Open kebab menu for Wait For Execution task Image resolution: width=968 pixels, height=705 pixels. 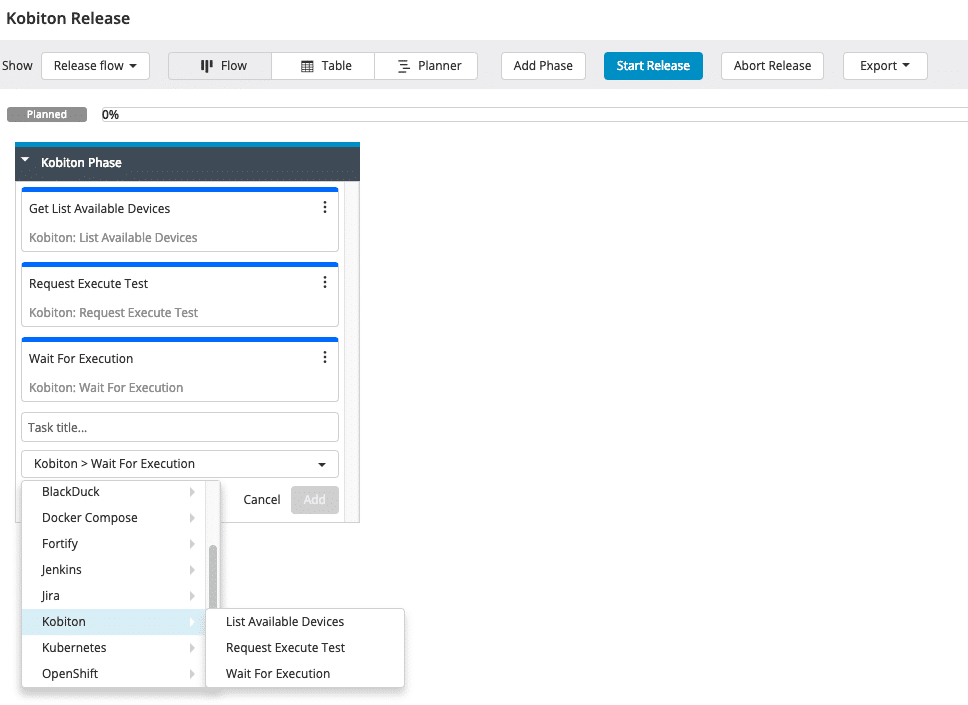tap(324, 358)
